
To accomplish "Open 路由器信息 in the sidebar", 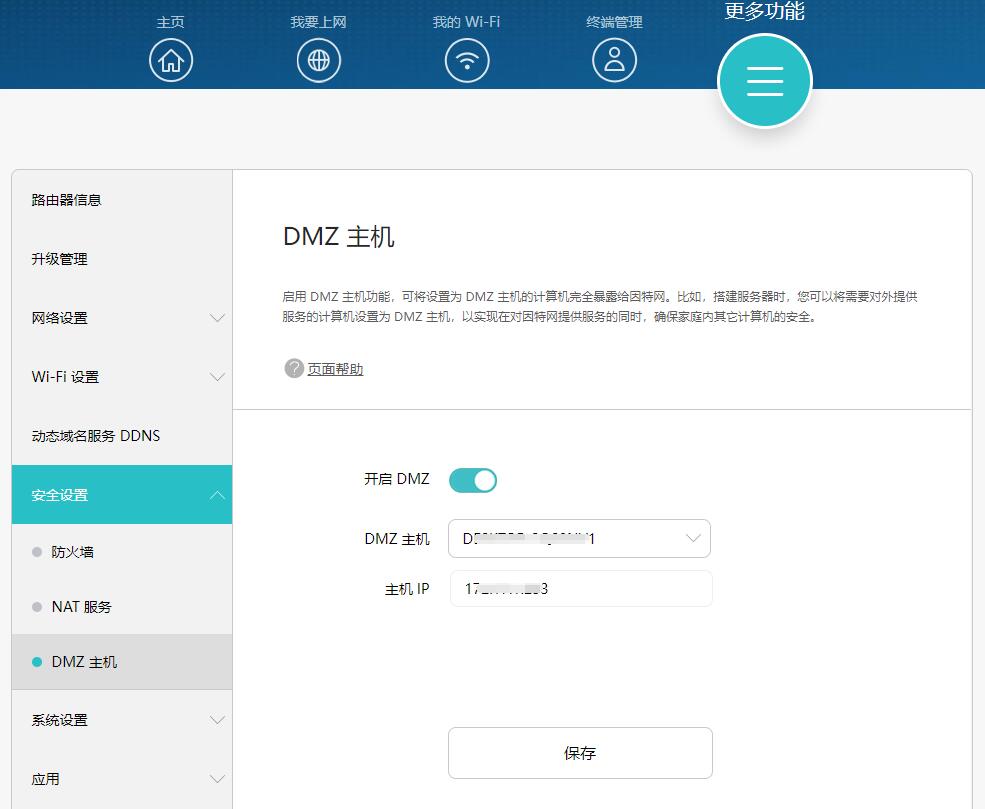I will (67, 200).
